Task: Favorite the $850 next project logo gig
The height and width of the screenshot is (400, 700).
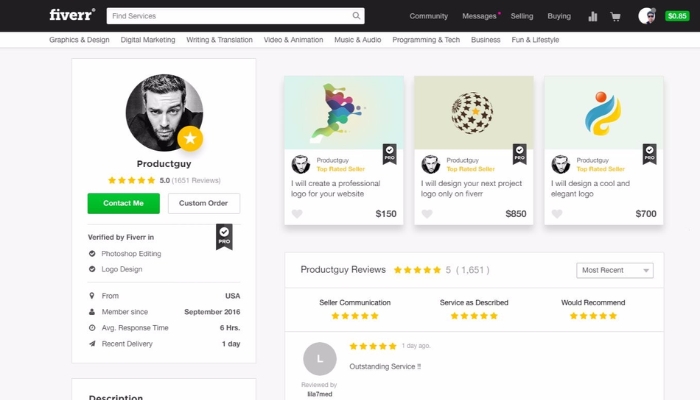Action: point(427,214)
